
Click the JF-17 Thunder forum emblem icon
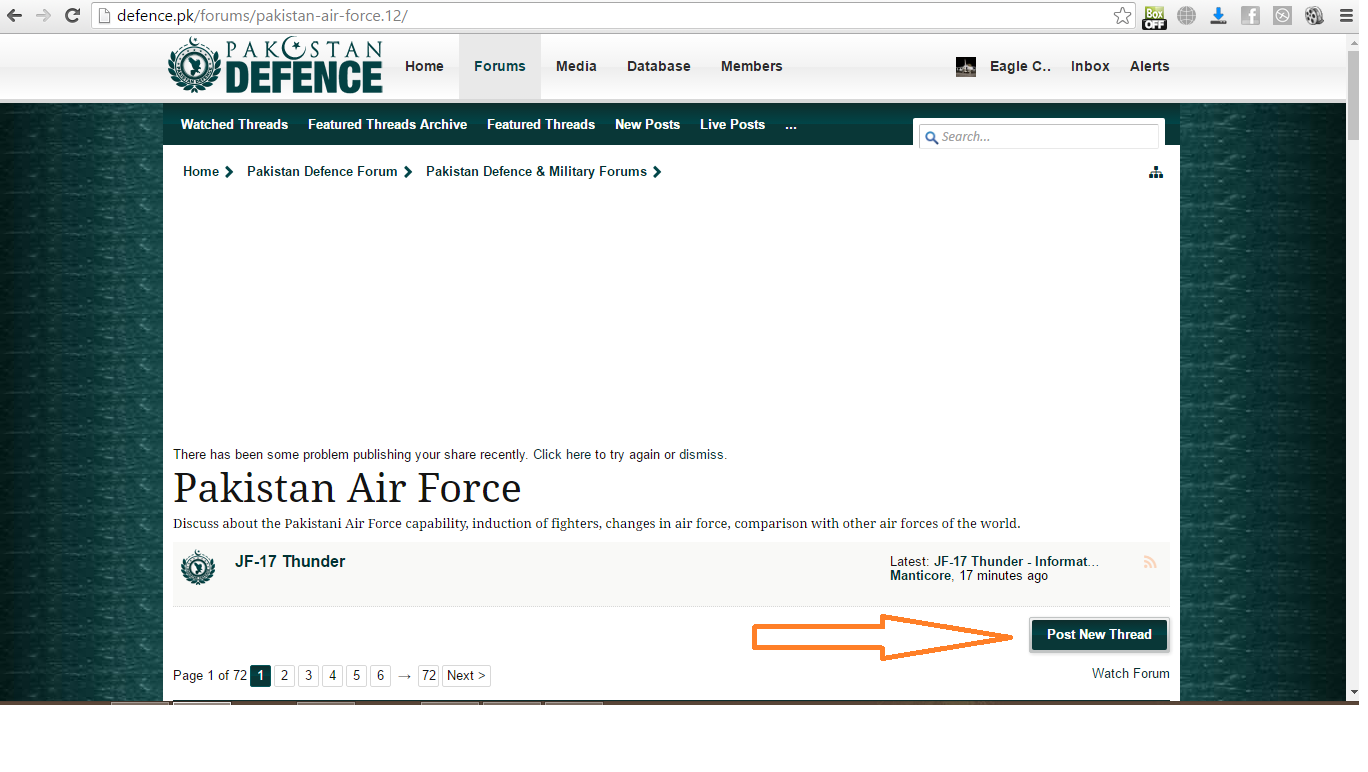coord(198,567)
